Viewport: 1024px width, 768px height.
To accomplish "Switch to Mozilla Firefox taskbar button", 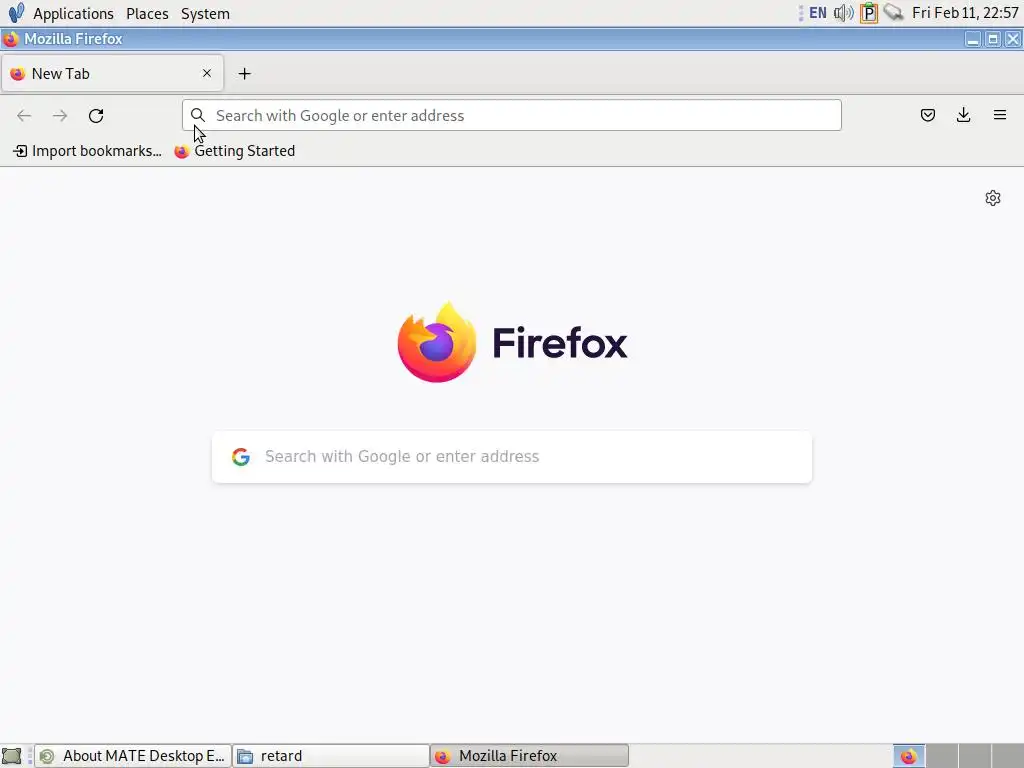I will pyautogui.click(x=530, y=756).
